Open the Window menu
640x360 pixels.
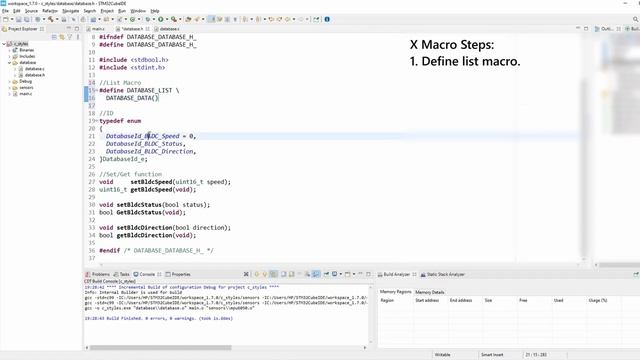(x=138, y=11)
